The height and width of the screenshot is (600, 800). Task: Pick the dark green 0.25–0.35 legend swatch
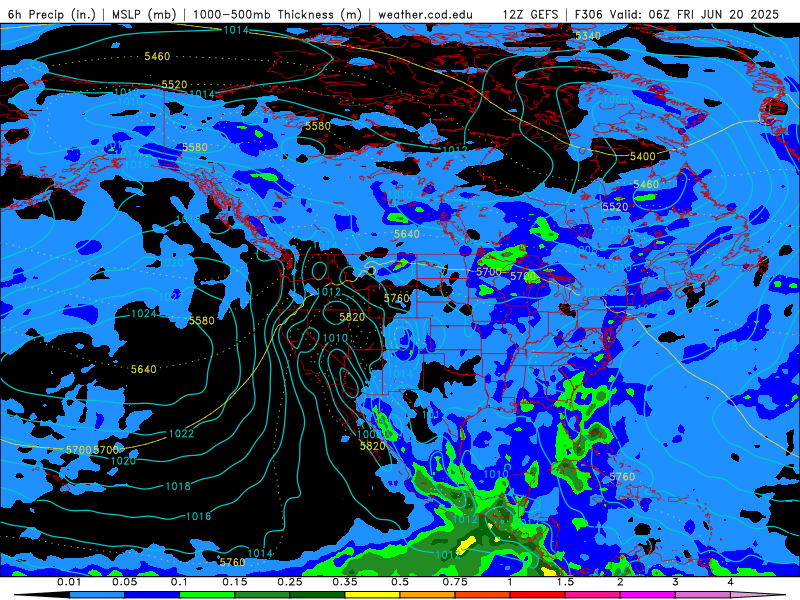317,595
